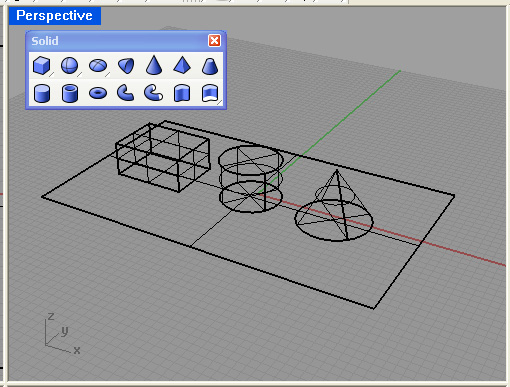510x387 pixels.
Task: Choose the Ellipsoid tool
Action: click(98, 65)
